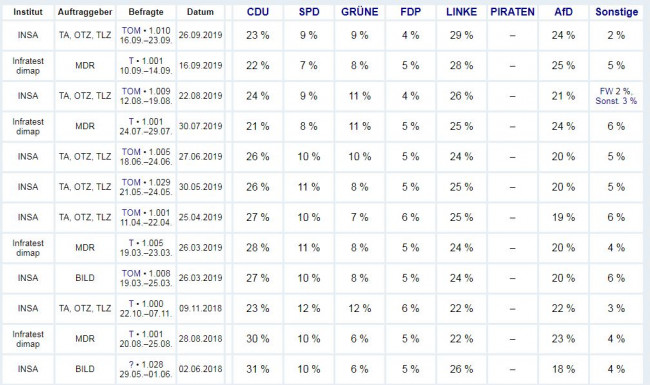Click T link in 16.09.2019 row
This screenshot has width=650, height=385.
pos(131,61)
